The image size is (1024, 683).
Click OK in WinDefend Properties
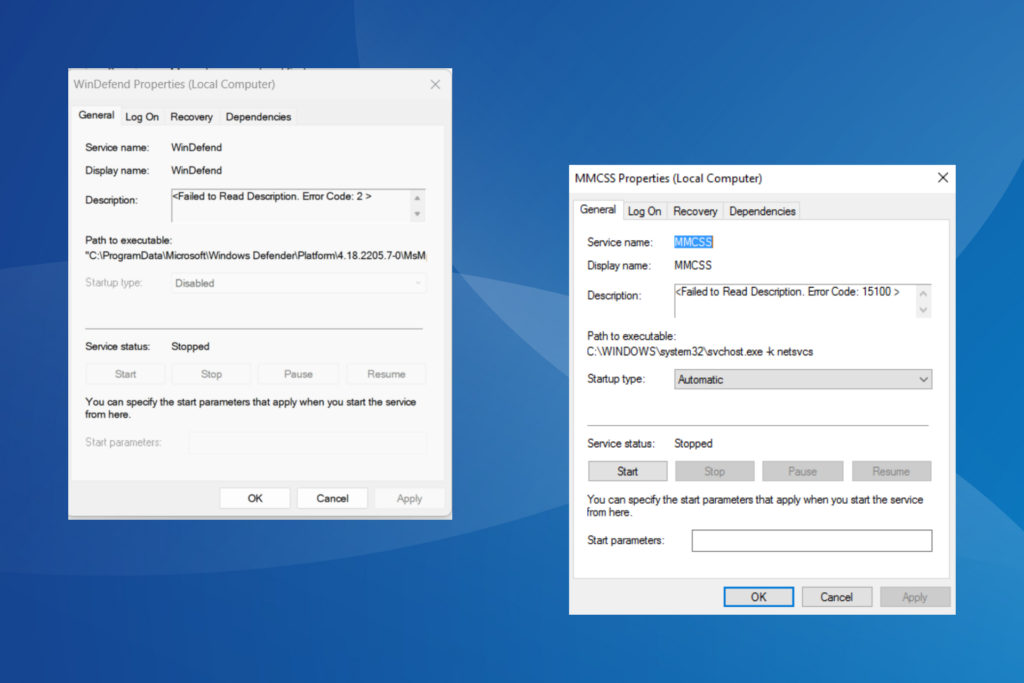255,498
